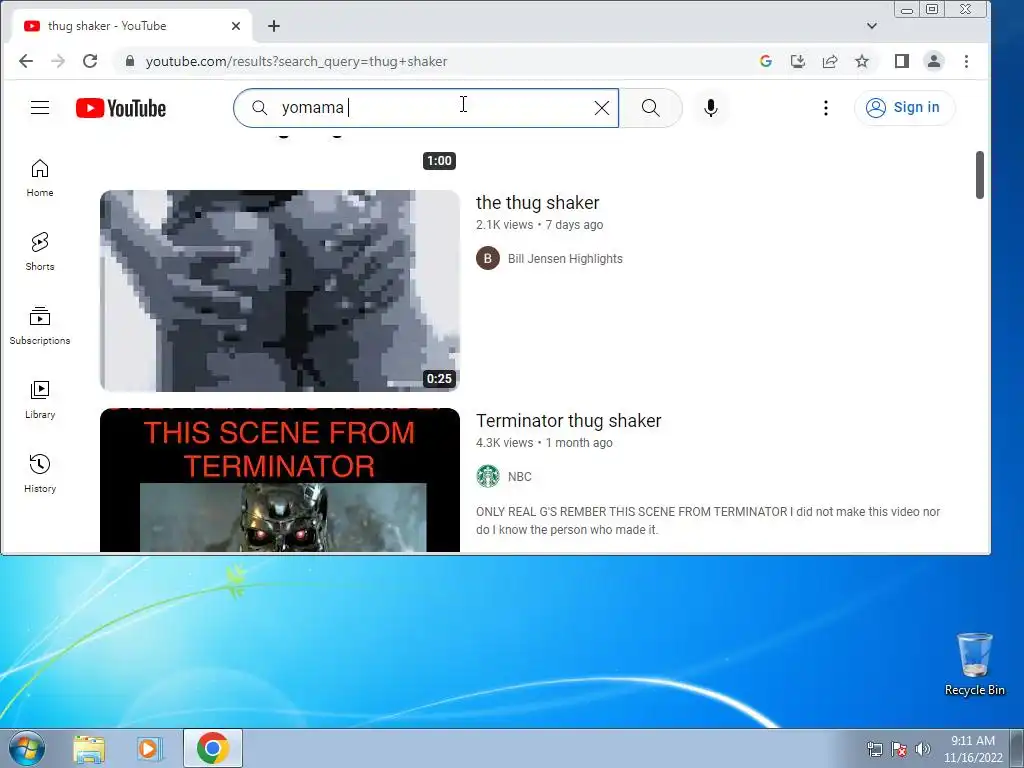This screenshot has height=768, width=1024.
Task: Reload the page with refresh icon
Action: [x=90, y=61]
